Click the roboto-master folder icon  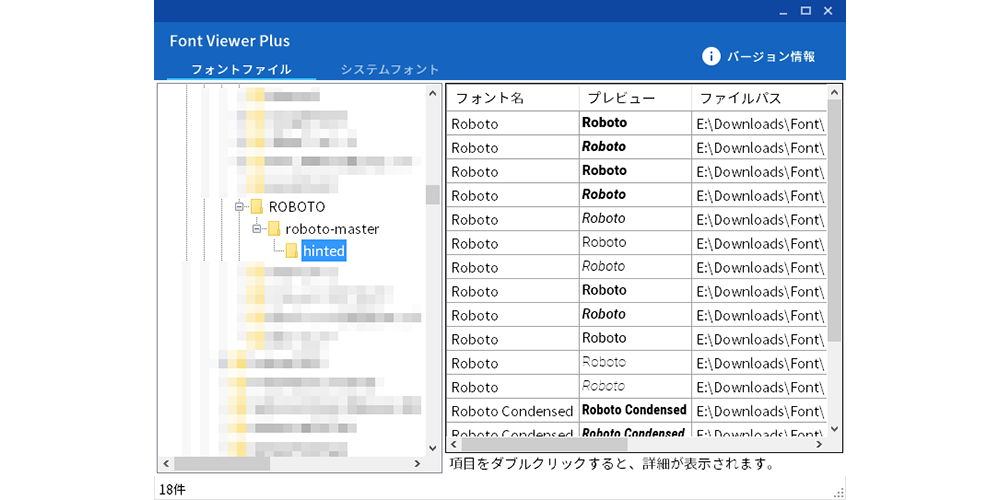coord(274,228)
